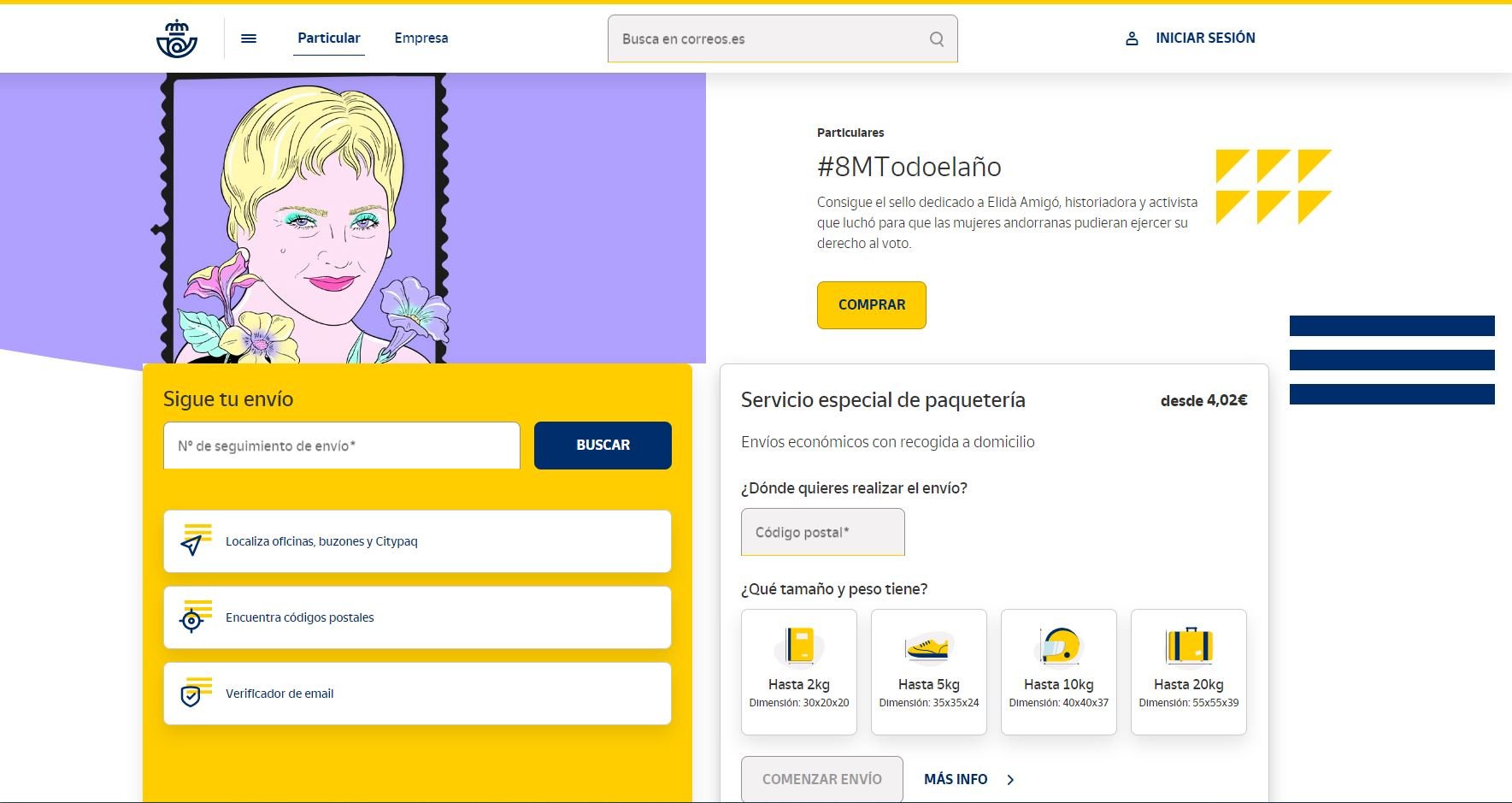Viewport: 1512px width, 803px height.
Task: Switch to the Empresa tab
Action: pos(421,38)
